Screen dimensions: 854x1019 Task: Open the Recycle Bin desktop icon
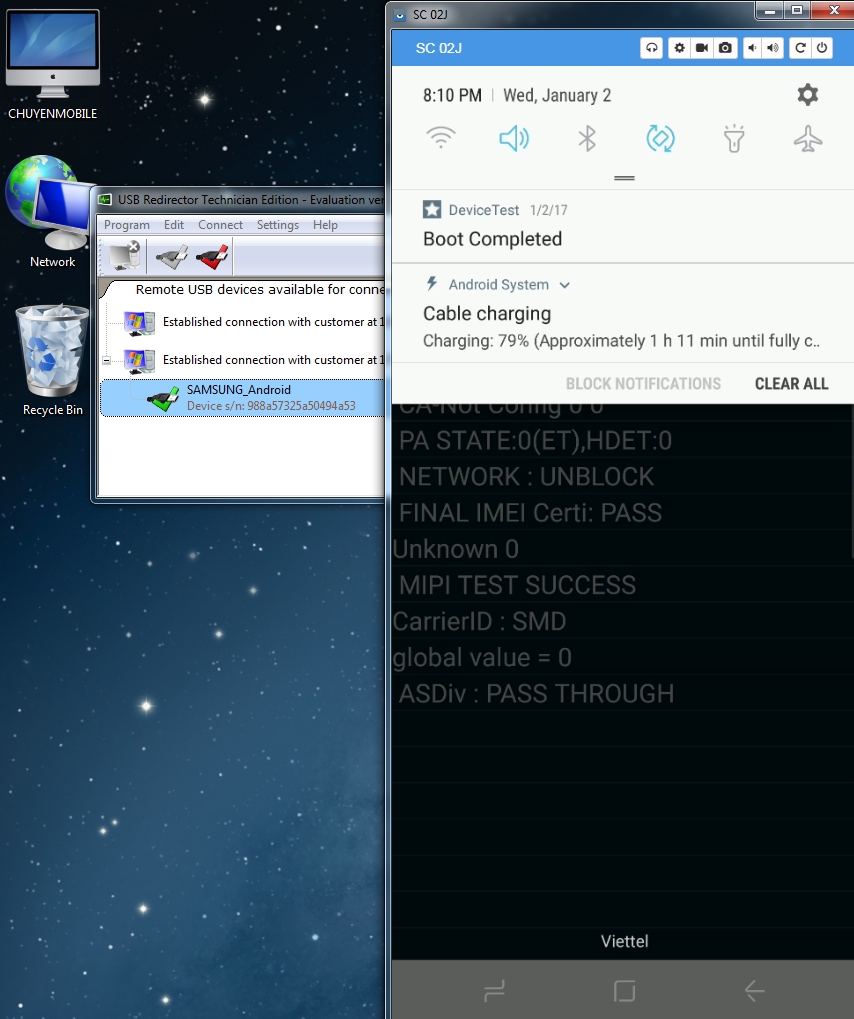click(x=53, y=361)
